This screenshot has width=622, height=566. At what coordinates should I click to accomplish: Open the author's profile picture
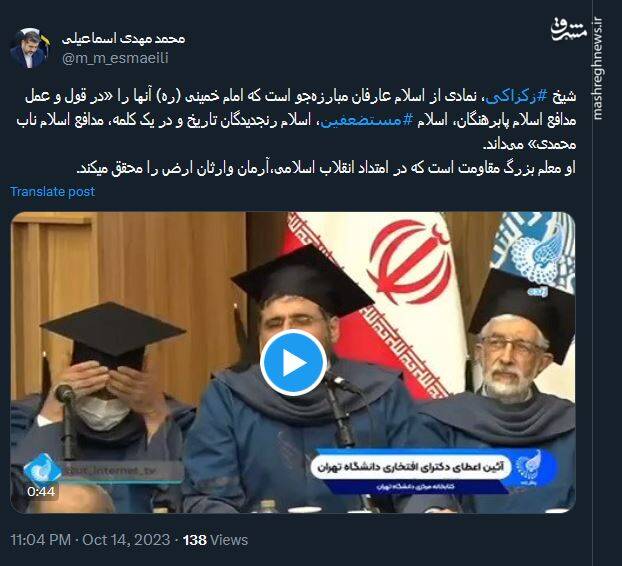coord(30,48)
